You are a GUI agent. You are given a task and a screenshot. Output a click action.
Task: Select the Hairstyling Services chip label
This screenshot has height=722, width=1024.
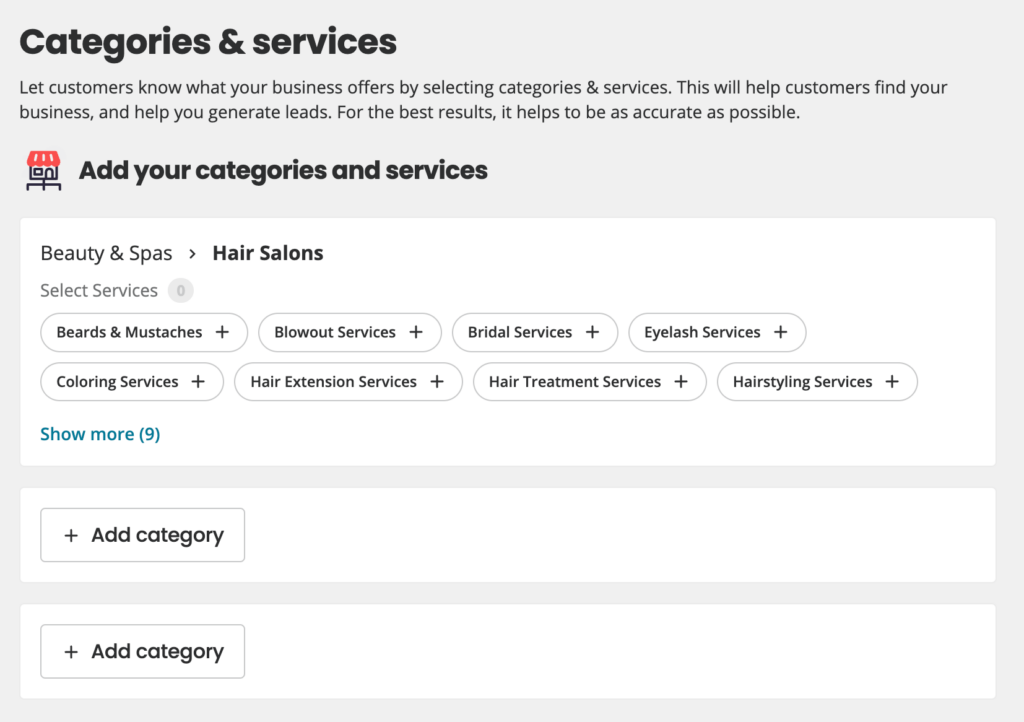tap(802, 382)
